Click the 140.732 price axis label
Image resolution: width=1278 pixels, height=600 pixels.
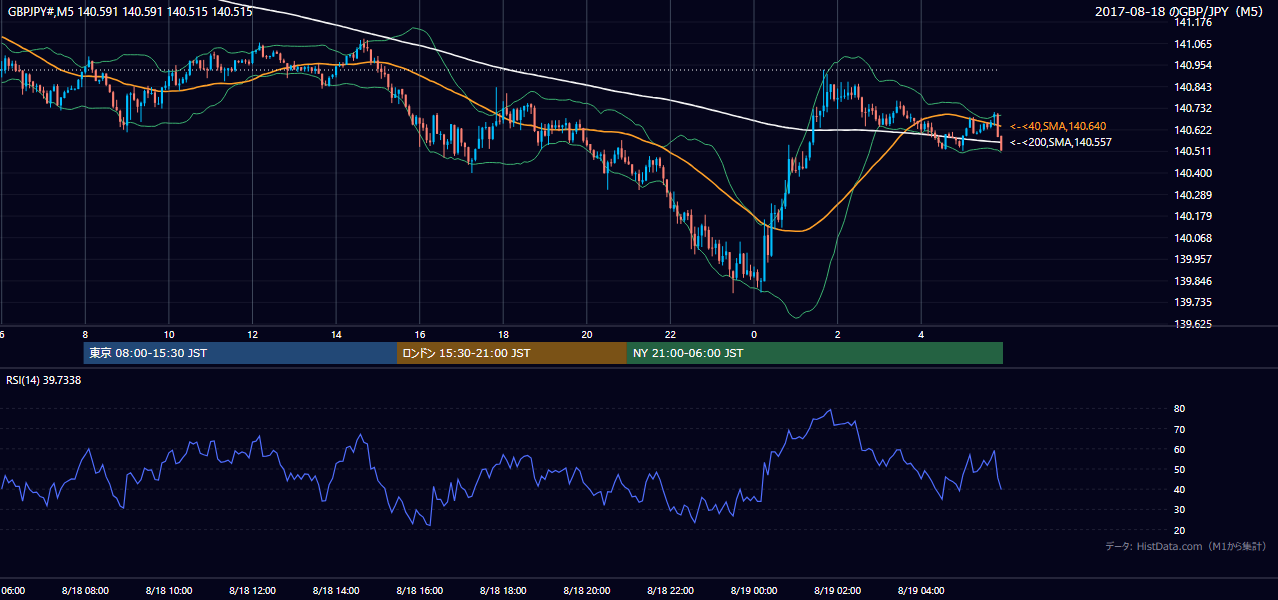point(1194,108)
